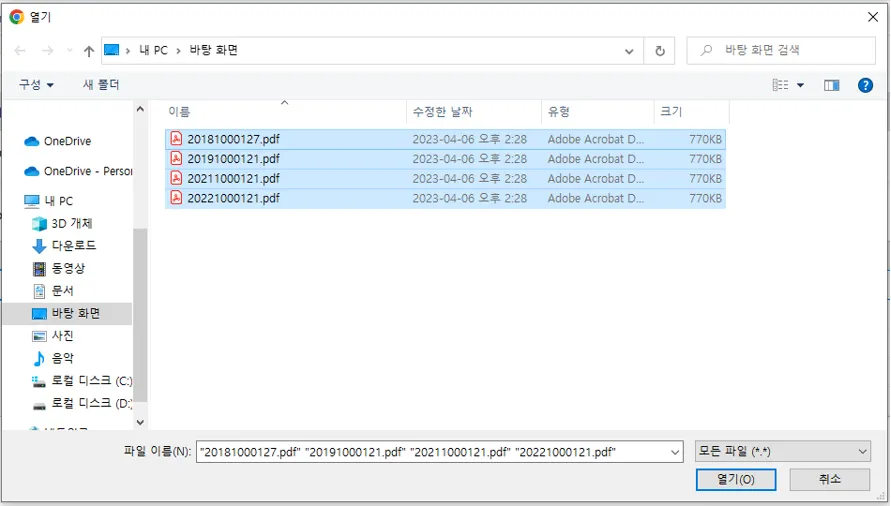The image size is (891, 506).
Task: Select '내 PC' in the address path
Action: coord(153,50)
